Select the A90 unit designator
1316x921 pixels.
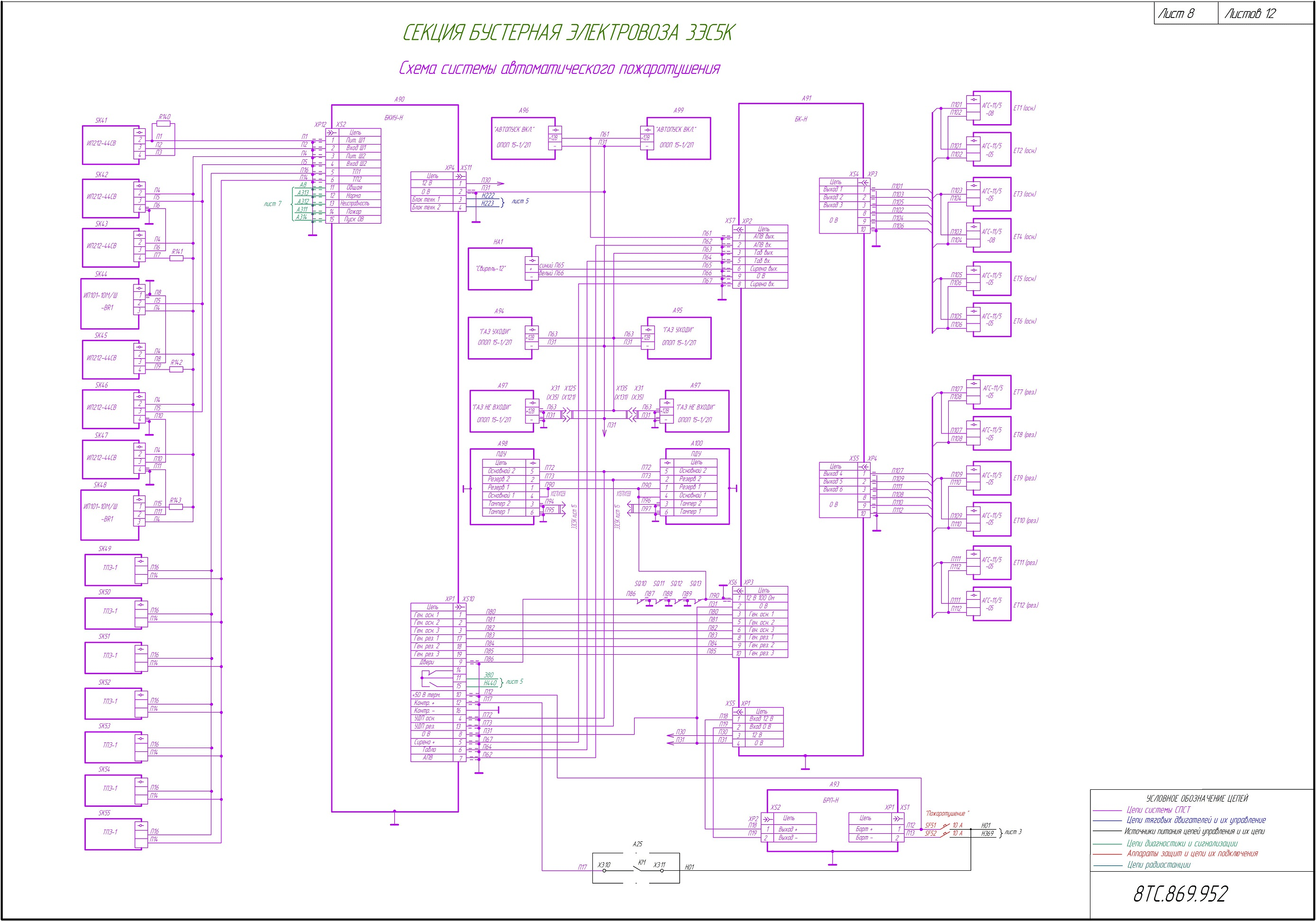pyautogui.click(x=399, y=99)
